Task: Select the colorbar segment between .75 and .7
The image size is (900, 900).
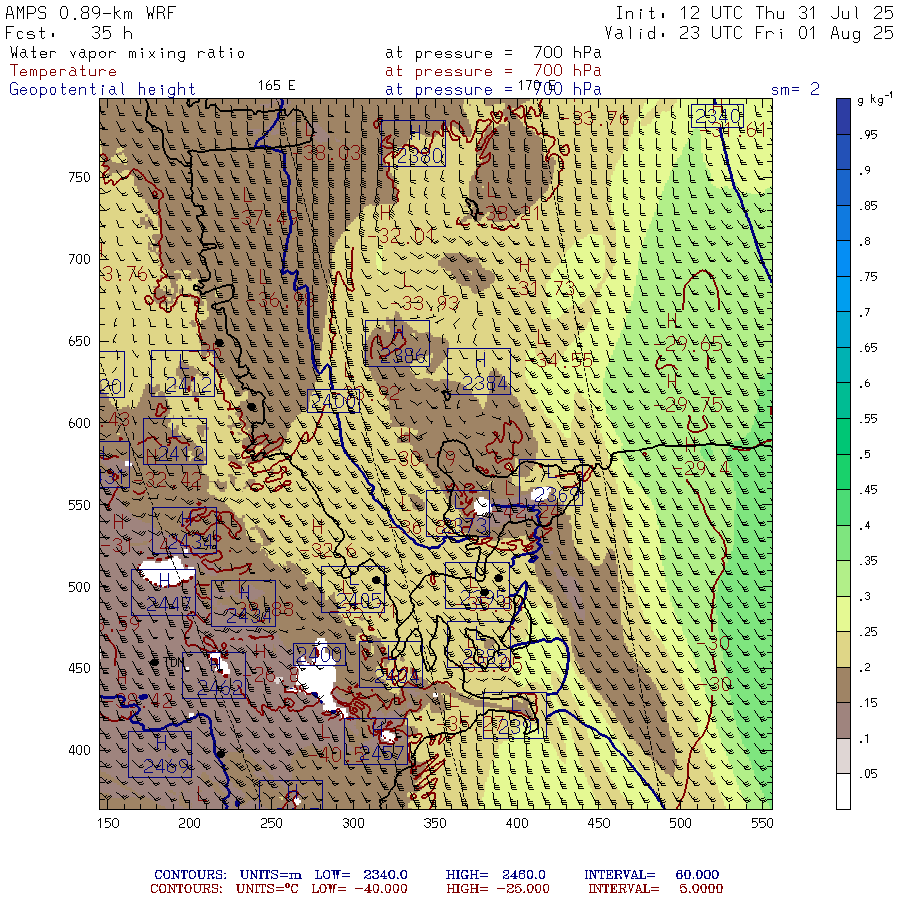Action: click(843, 294)
